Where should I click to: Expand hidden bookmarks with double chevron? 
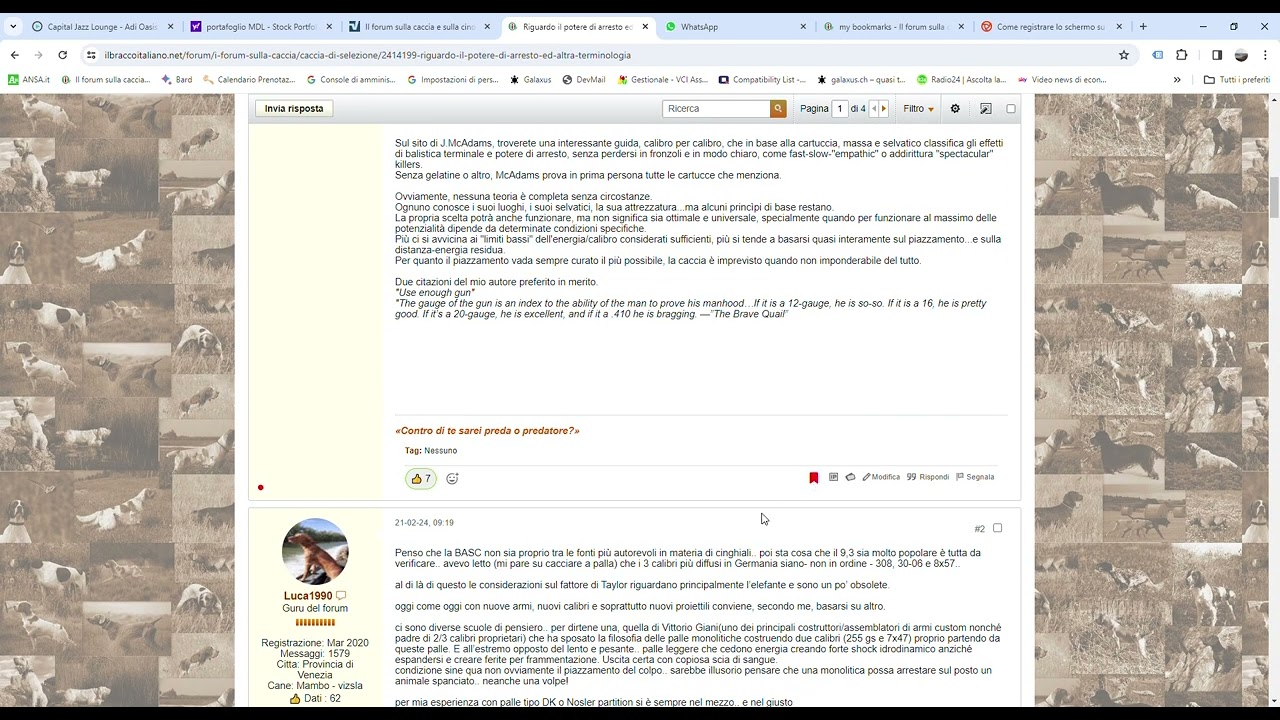click(1177, 79)
